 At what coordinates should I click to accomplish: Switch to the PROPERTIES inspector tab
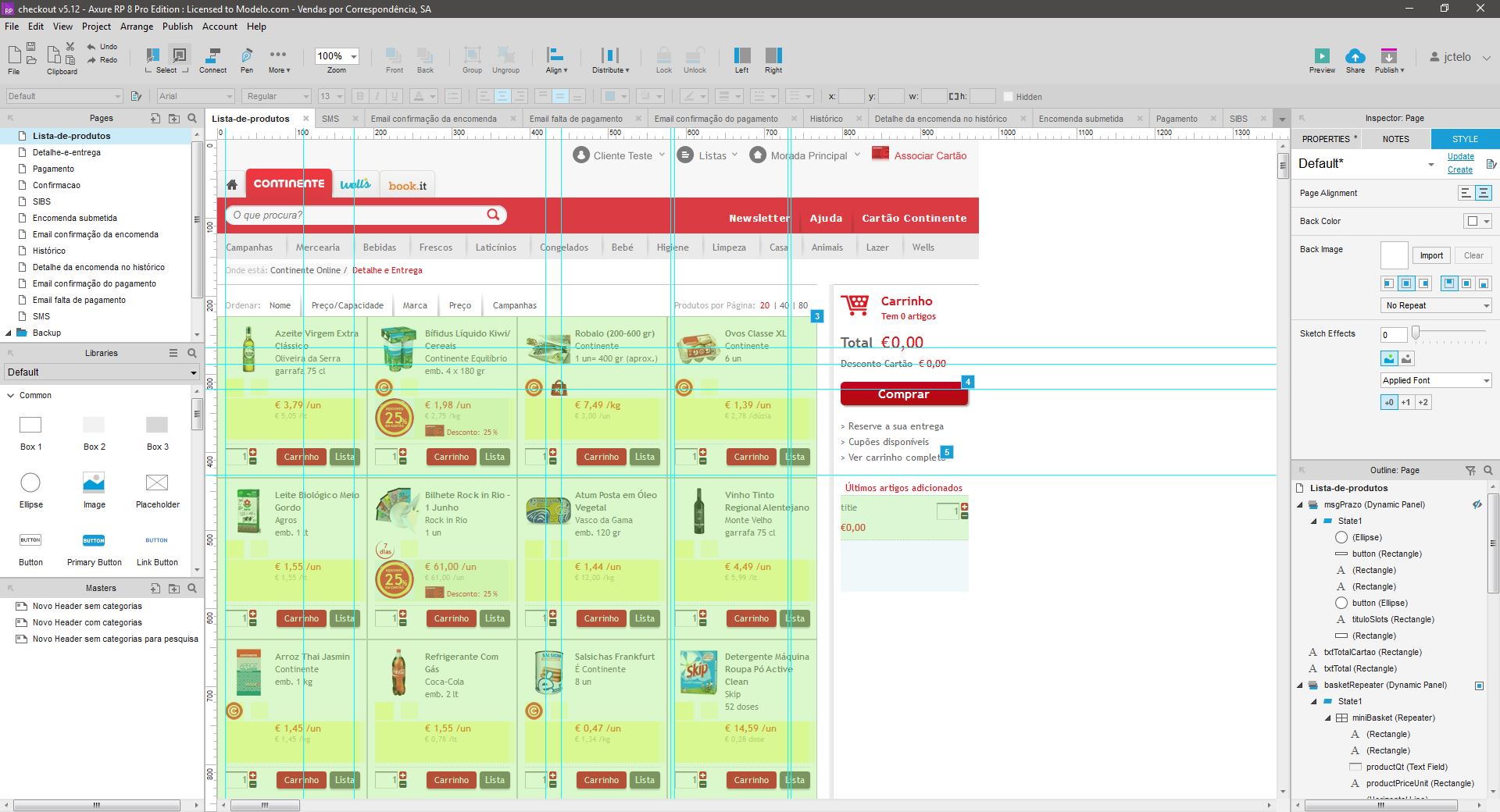point(1327,139)
